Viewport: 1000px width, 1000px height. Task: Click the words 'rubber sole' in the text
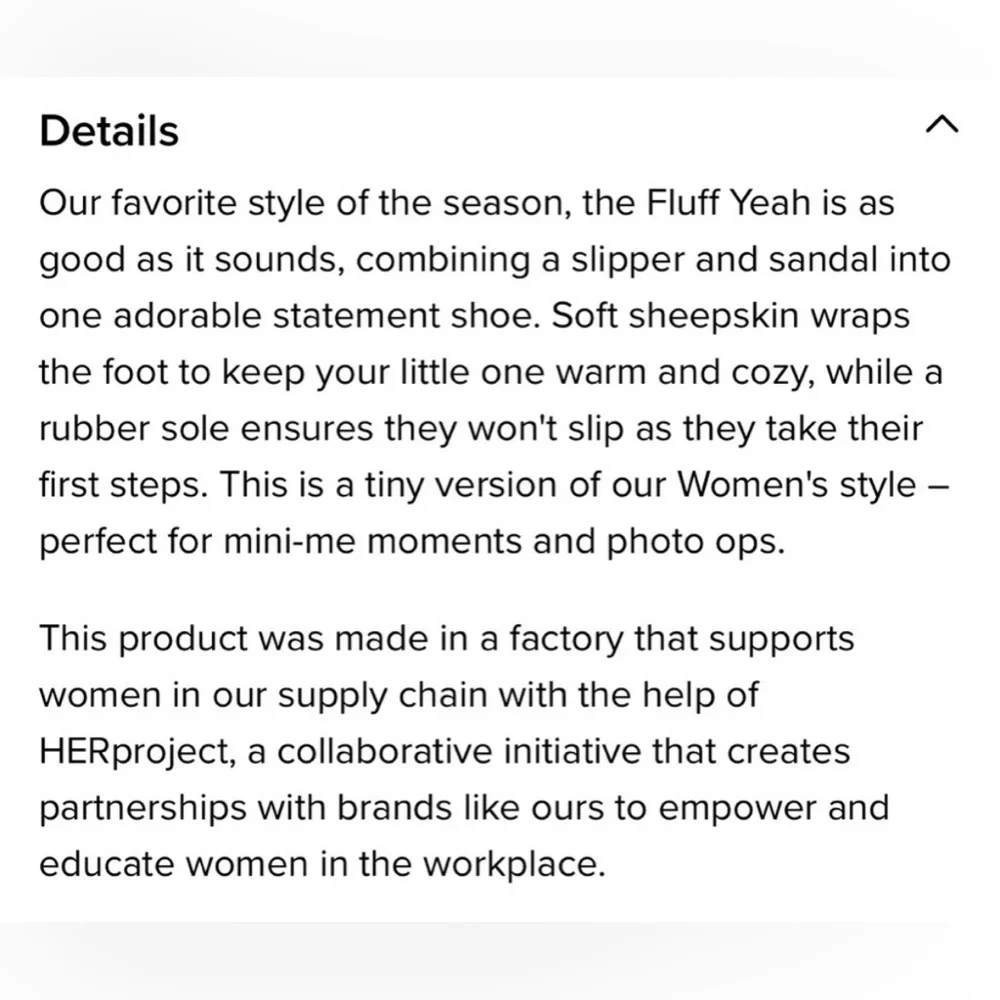click(130, 429)
